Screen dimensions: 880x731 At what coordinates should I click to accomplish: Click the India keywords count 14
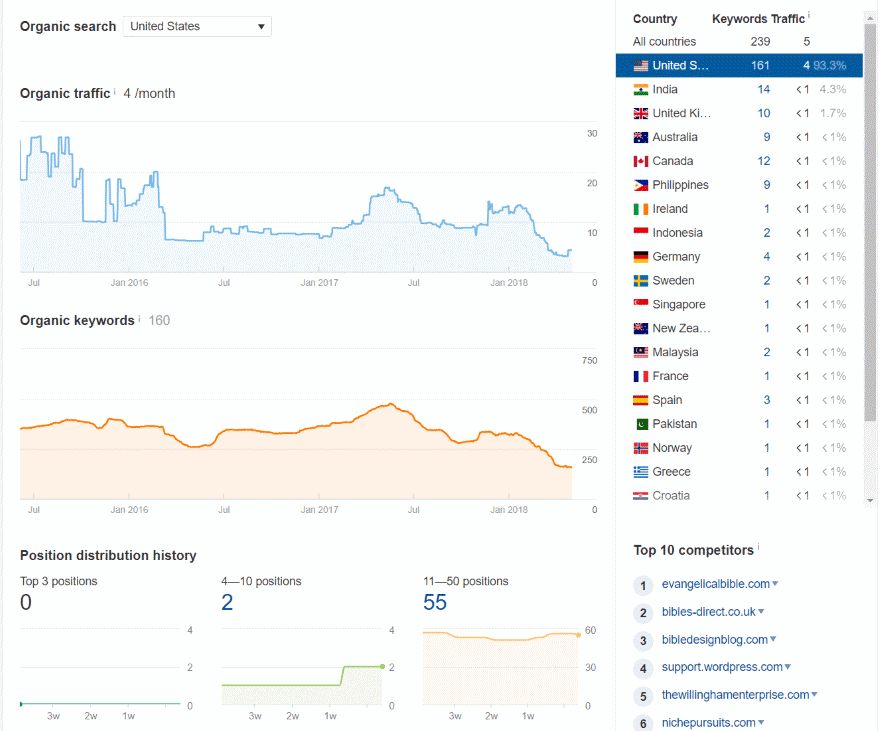[763, 90]
